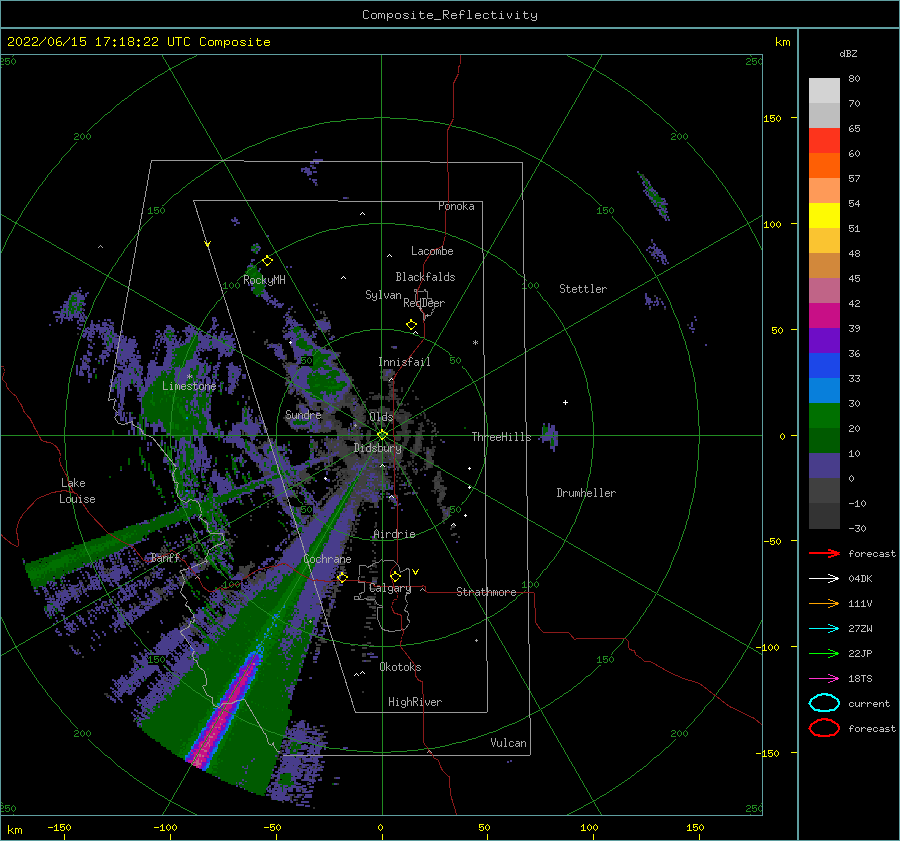Click the plus marker east of ThreeHills
This screenshot has width=900, height=841.
coord(565,402)
